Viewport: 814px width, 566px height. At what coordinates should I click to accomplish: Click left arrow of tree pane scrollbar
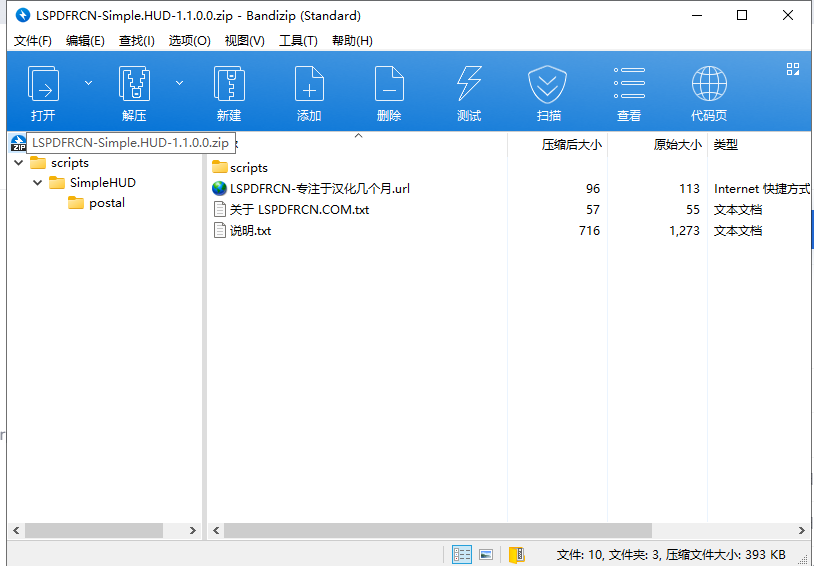16,530
